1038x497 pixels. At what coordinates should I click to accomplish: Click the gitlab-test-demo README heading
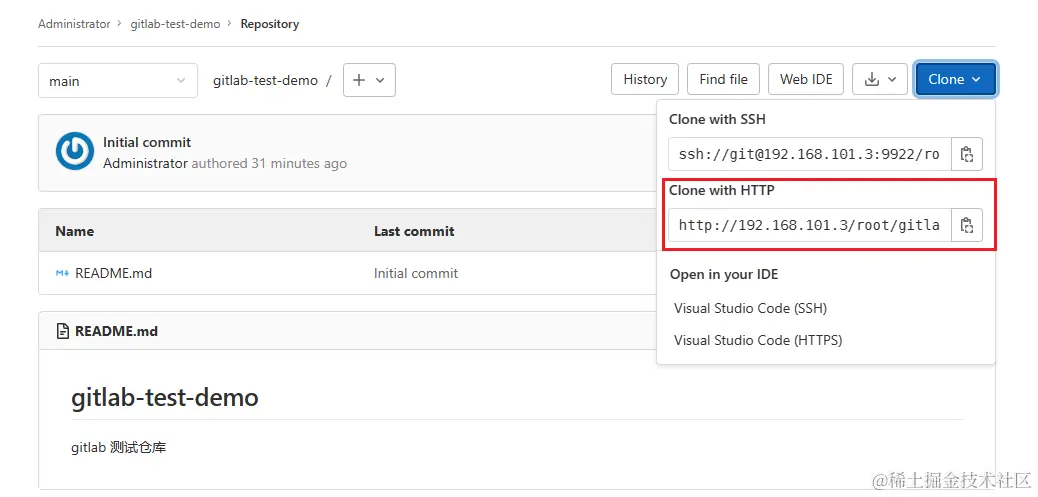click(x=165, y=398)
